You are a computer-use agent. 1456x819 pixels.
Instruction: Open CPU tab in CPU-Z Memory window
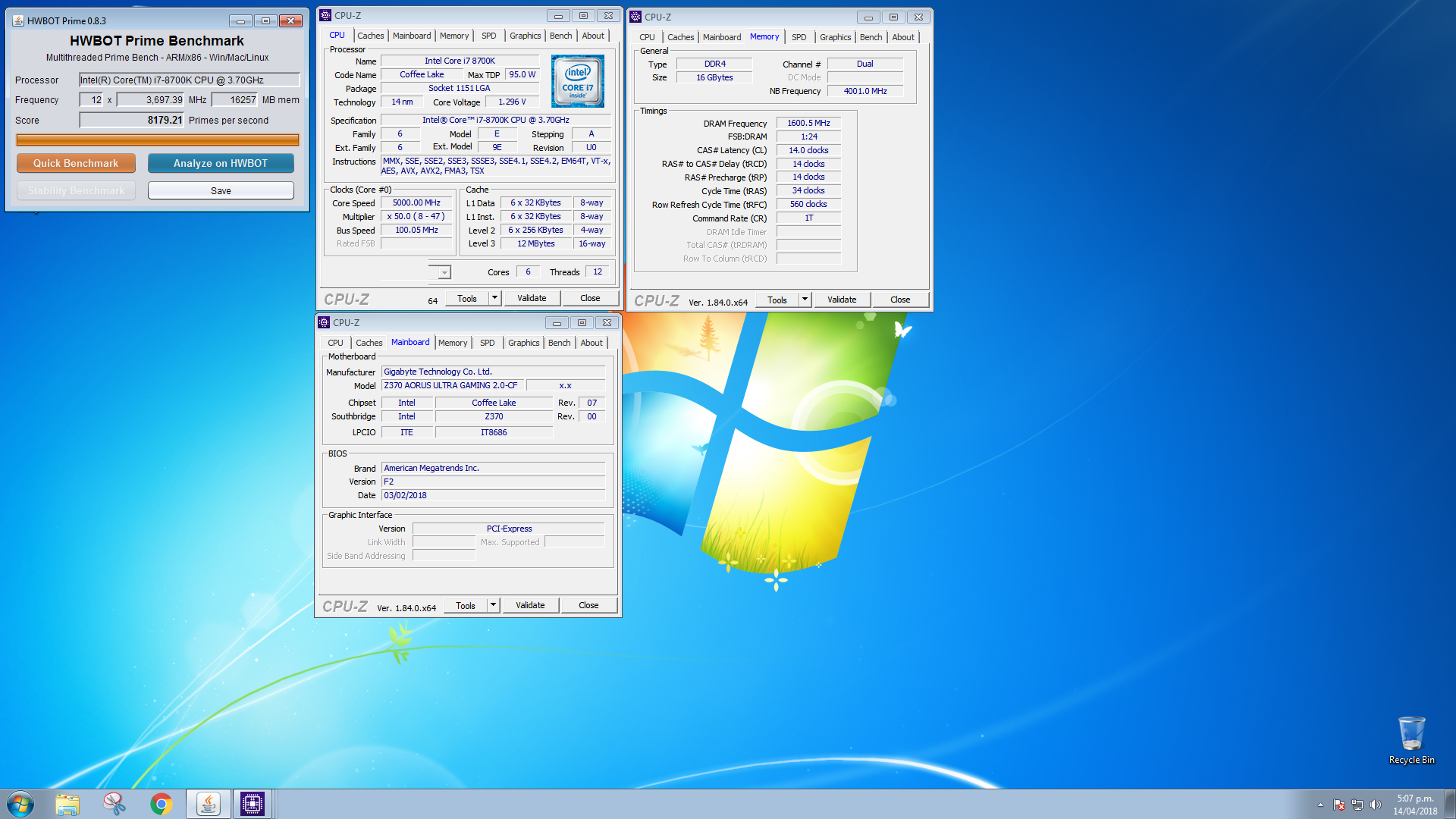(x=647, y=37)
